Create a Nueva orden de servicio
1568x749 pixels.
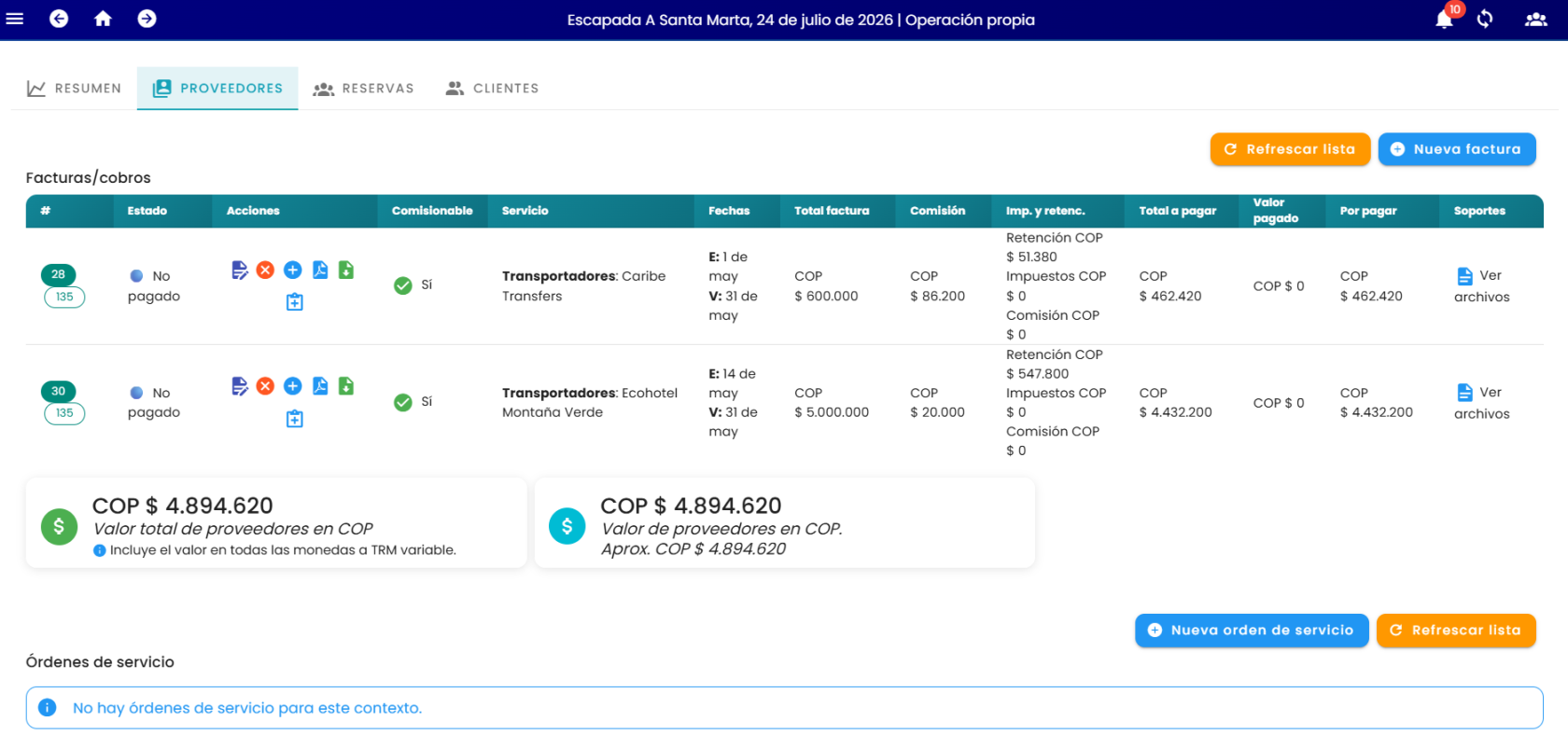pyautogui.click(x=1252, y=631)
